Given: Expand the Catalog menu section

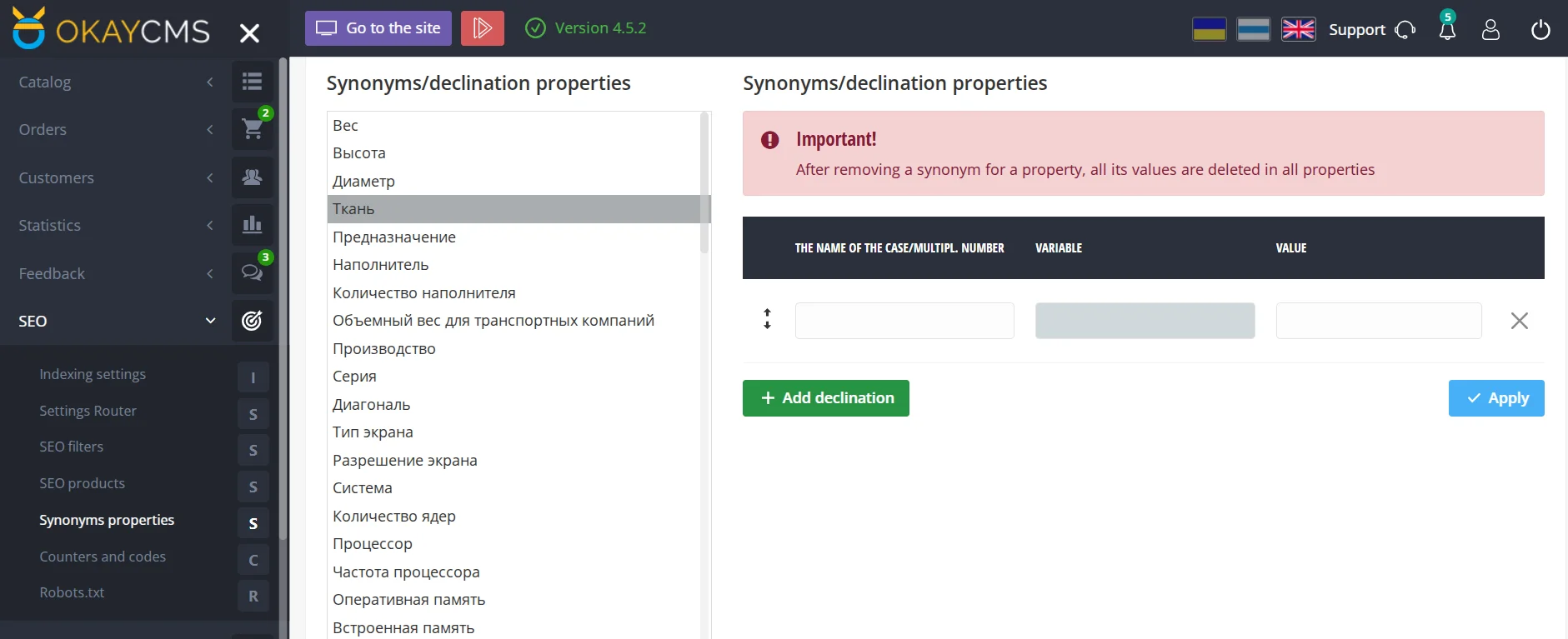Looking at the screenshot, I should [x=116, y=82].
